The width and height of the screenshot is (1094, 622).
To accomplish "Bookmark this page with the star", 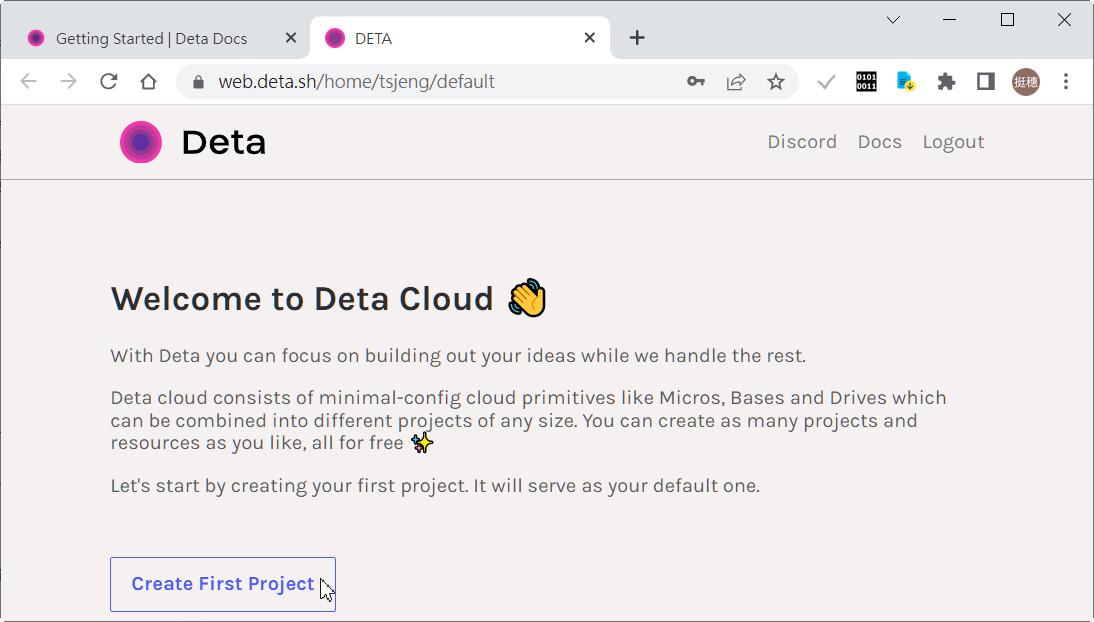I will (x=776, y=82).
